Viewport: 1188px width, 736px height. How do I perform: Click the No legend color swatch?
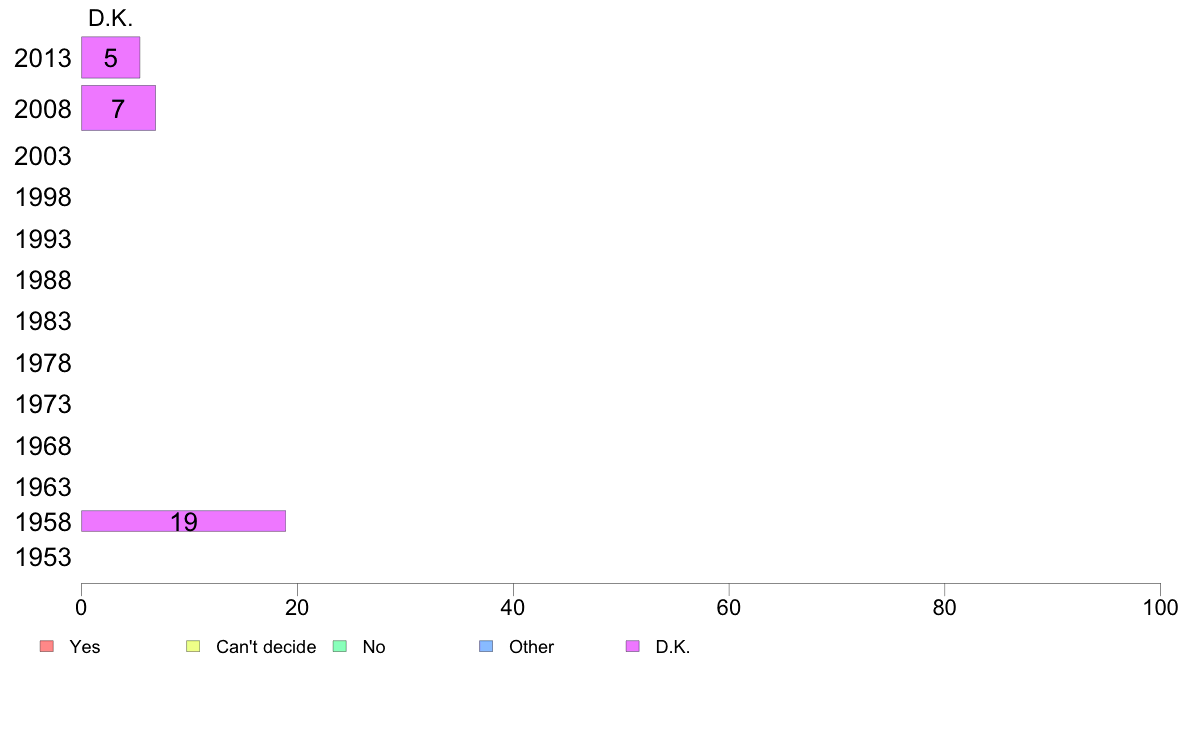click(339, 646)
